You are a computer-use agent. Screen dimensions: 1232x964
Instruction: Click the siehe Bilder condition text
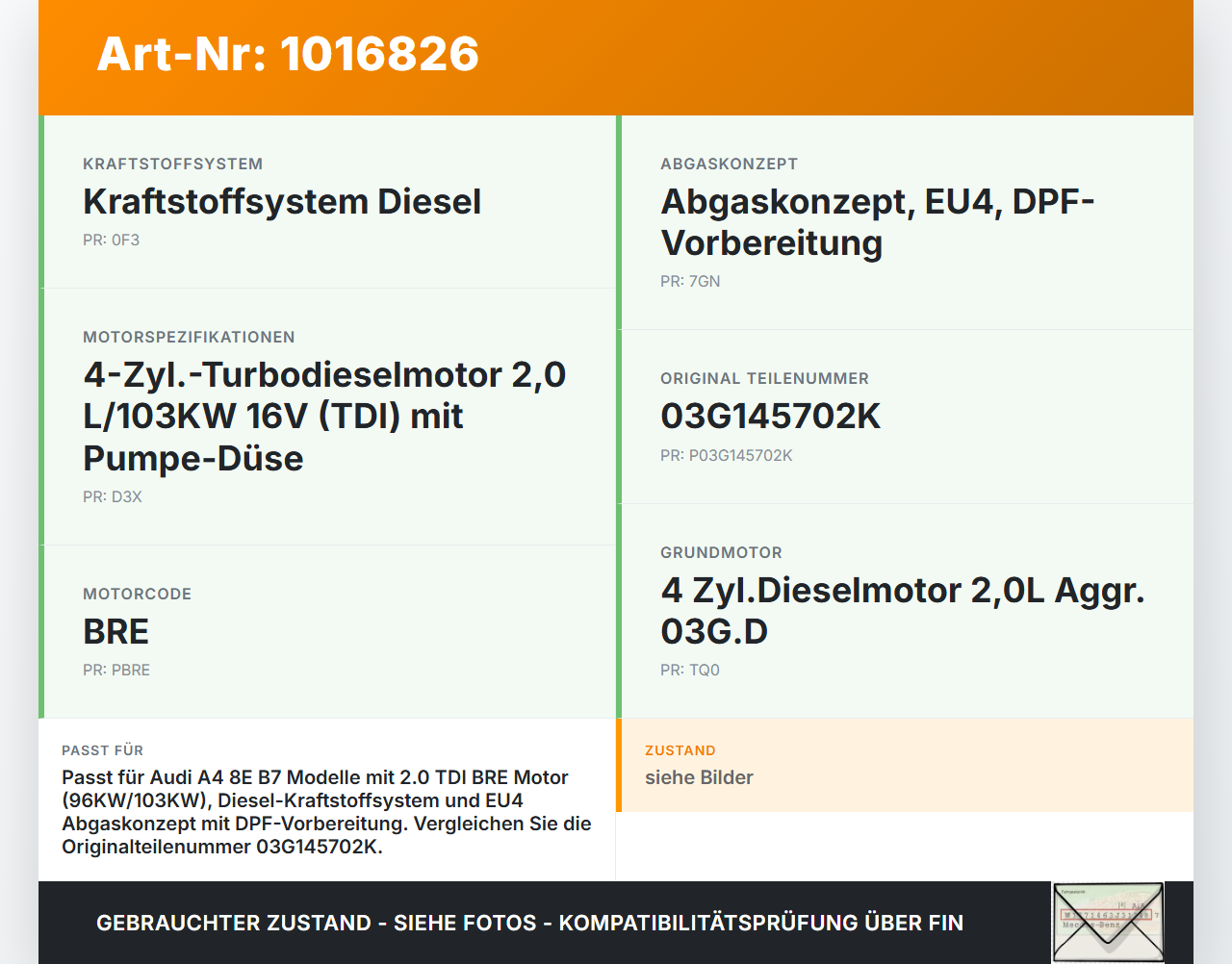699,777
